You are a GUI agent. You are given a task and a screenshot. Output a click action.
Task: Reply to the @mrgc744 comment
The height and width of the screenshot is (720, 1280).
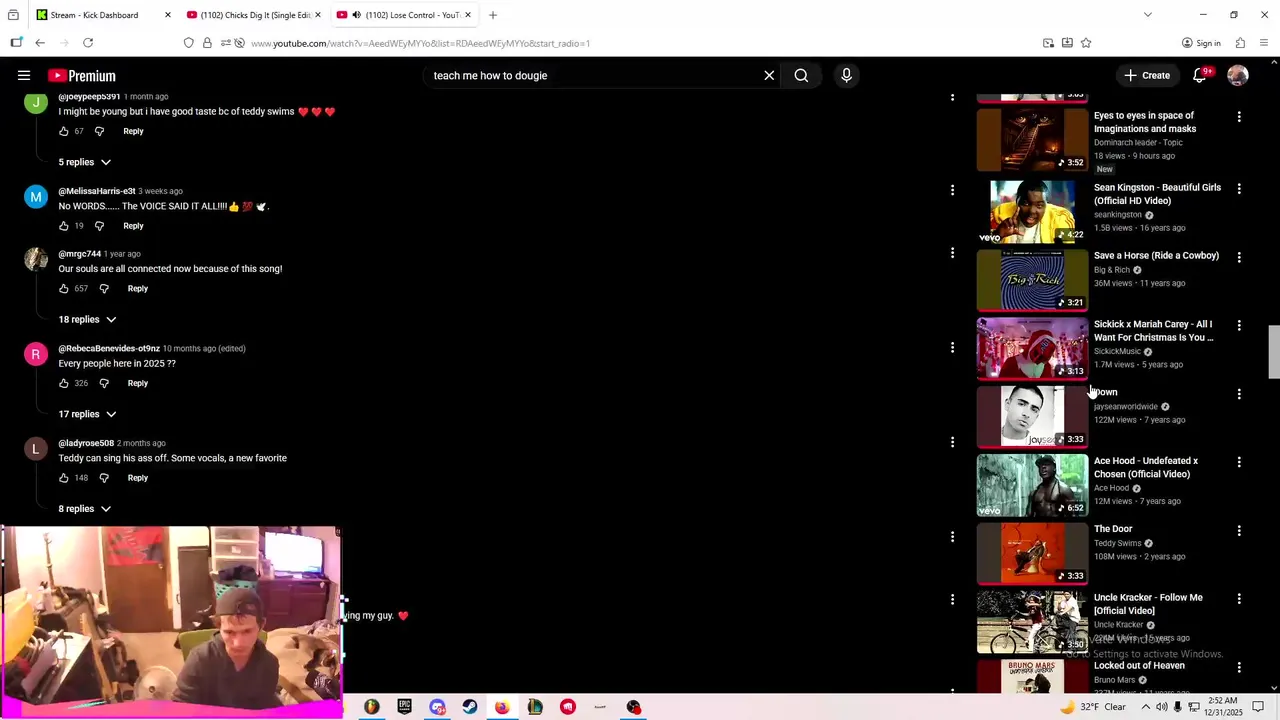[x=138, y=289]
